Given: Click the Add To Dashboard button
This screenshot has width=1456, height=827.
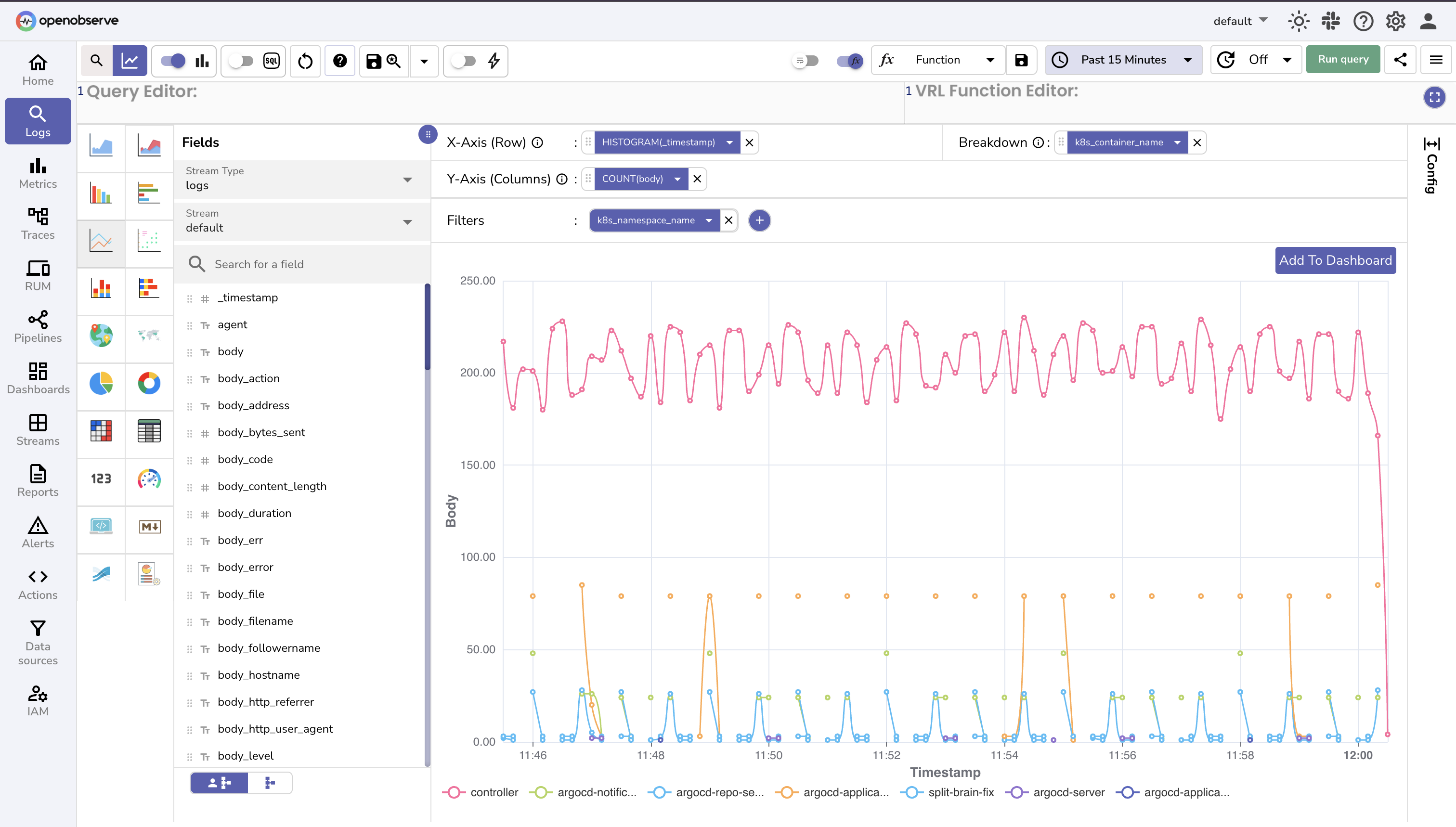Looking at the screenshot, I should 1335,260.
